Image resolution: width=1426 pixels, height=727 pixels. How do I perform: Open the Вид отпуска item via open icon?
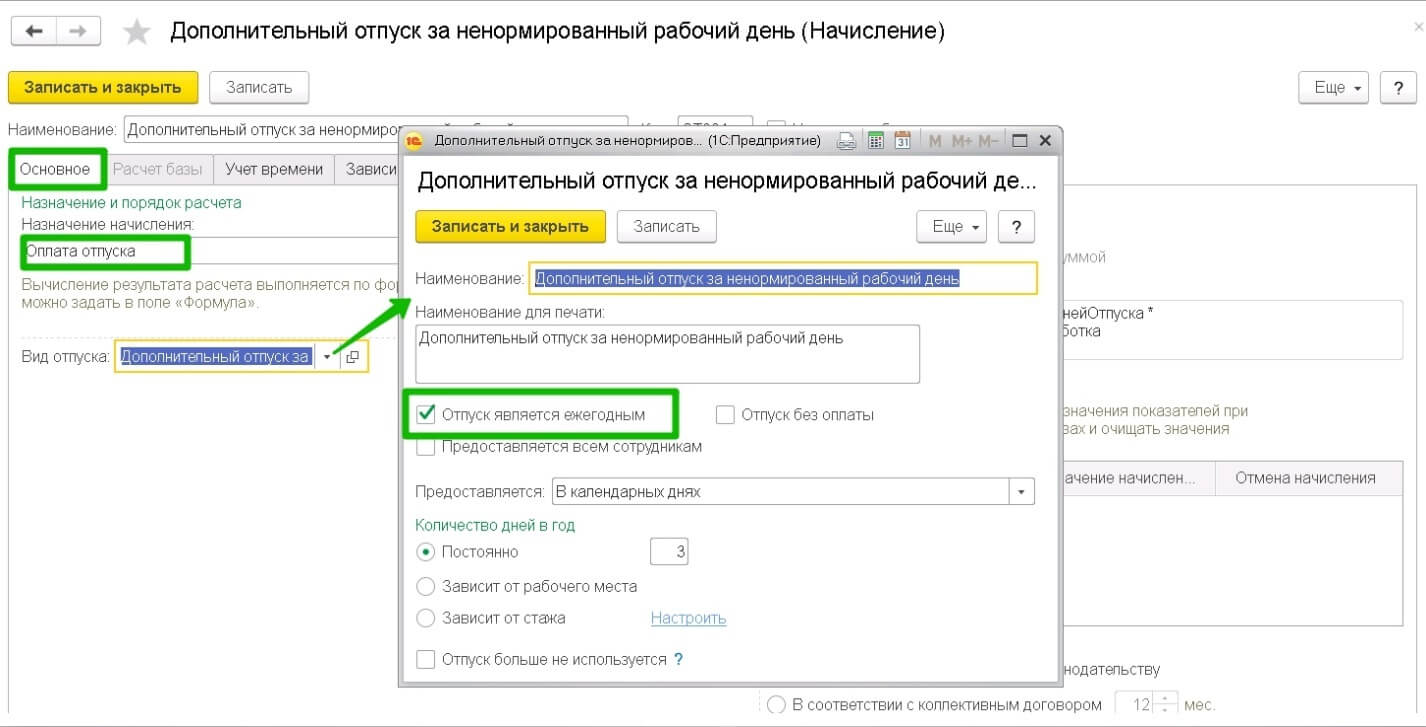click(x=353, y=357)
